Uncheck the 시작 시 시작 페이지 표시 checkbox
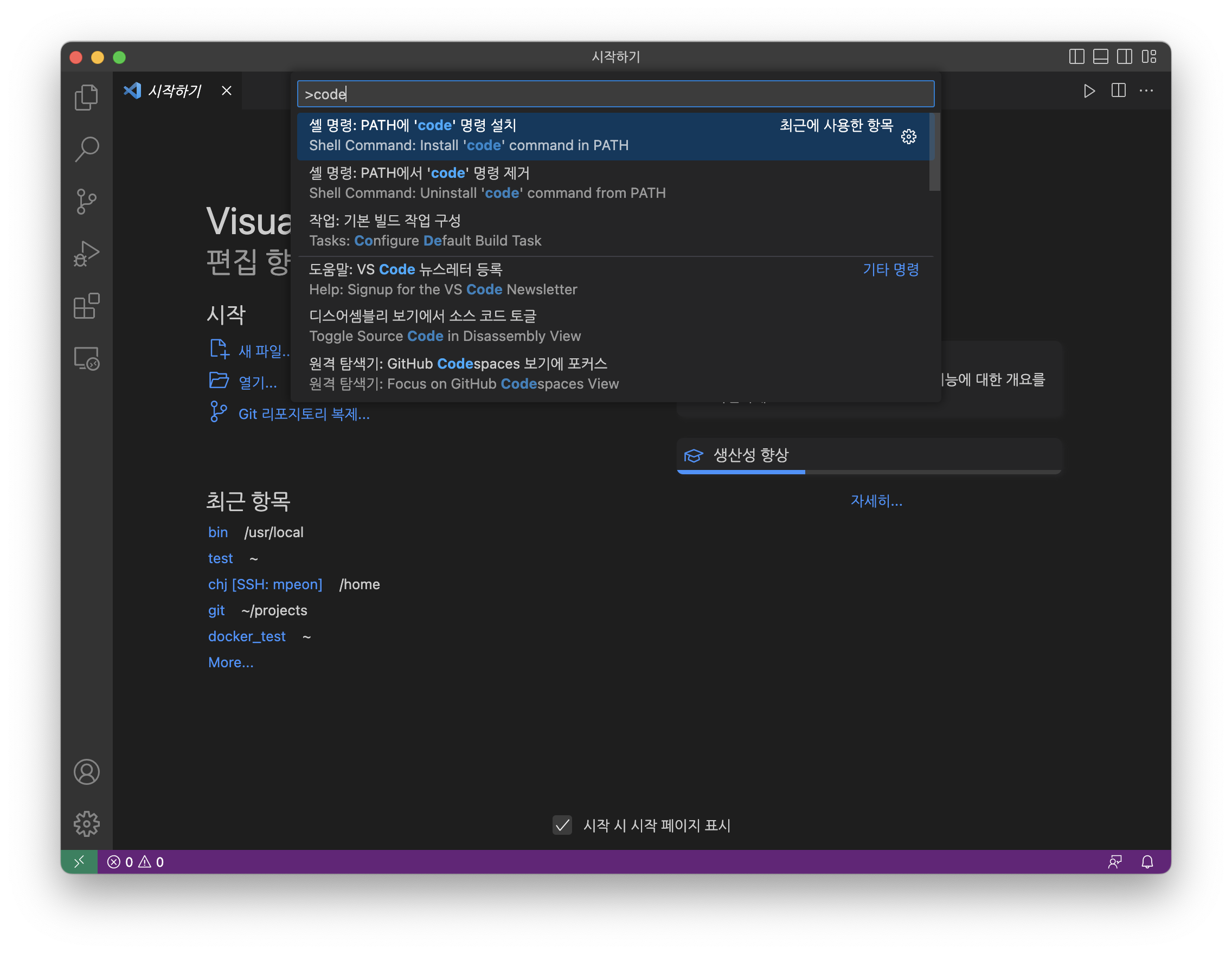This screenshot has height=954, width=1232. 562,825
